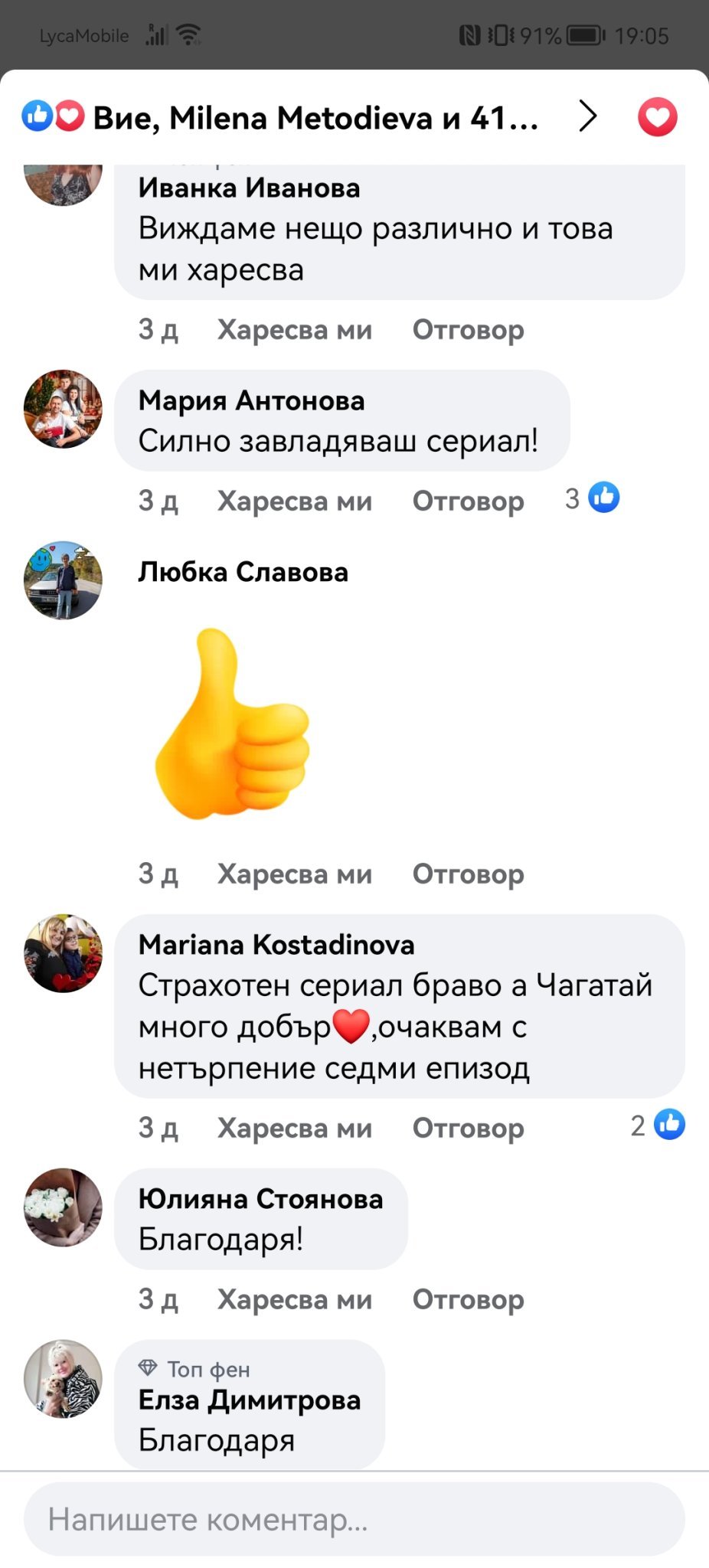
Task: Tap the name Елза Димитрова
Action: click(x=250, y=1400)
